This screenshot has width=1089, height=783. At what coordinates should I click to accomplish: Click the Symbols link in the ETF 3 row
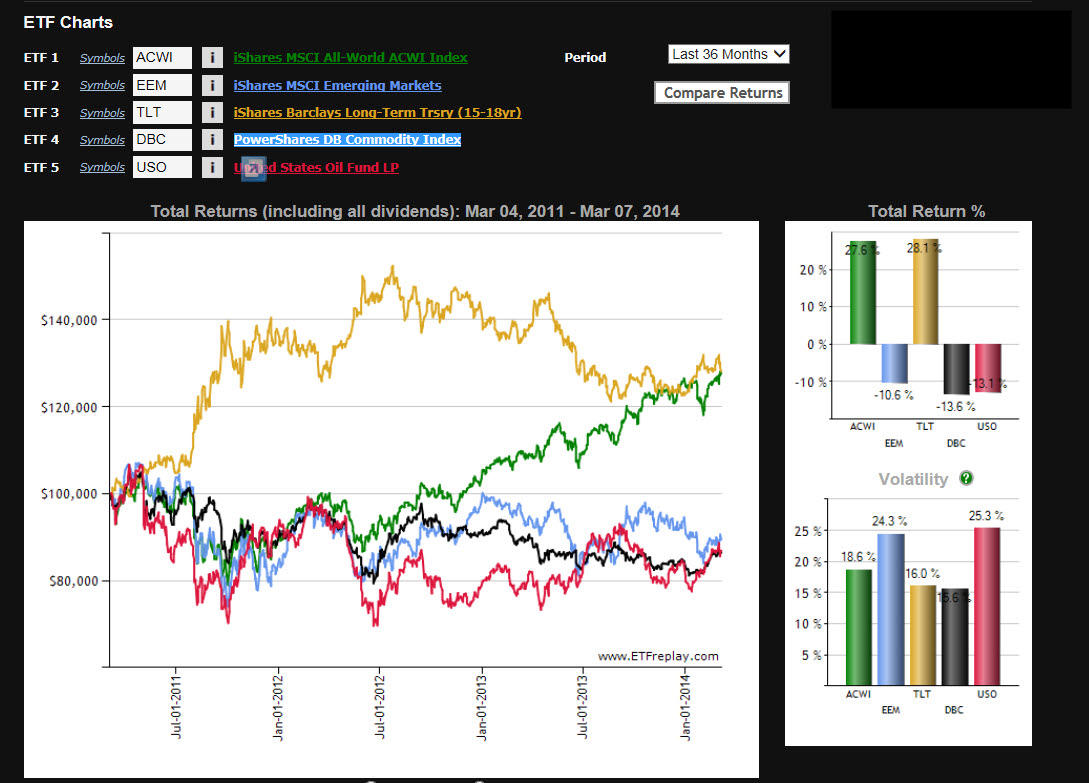click(x=102, y=113)
